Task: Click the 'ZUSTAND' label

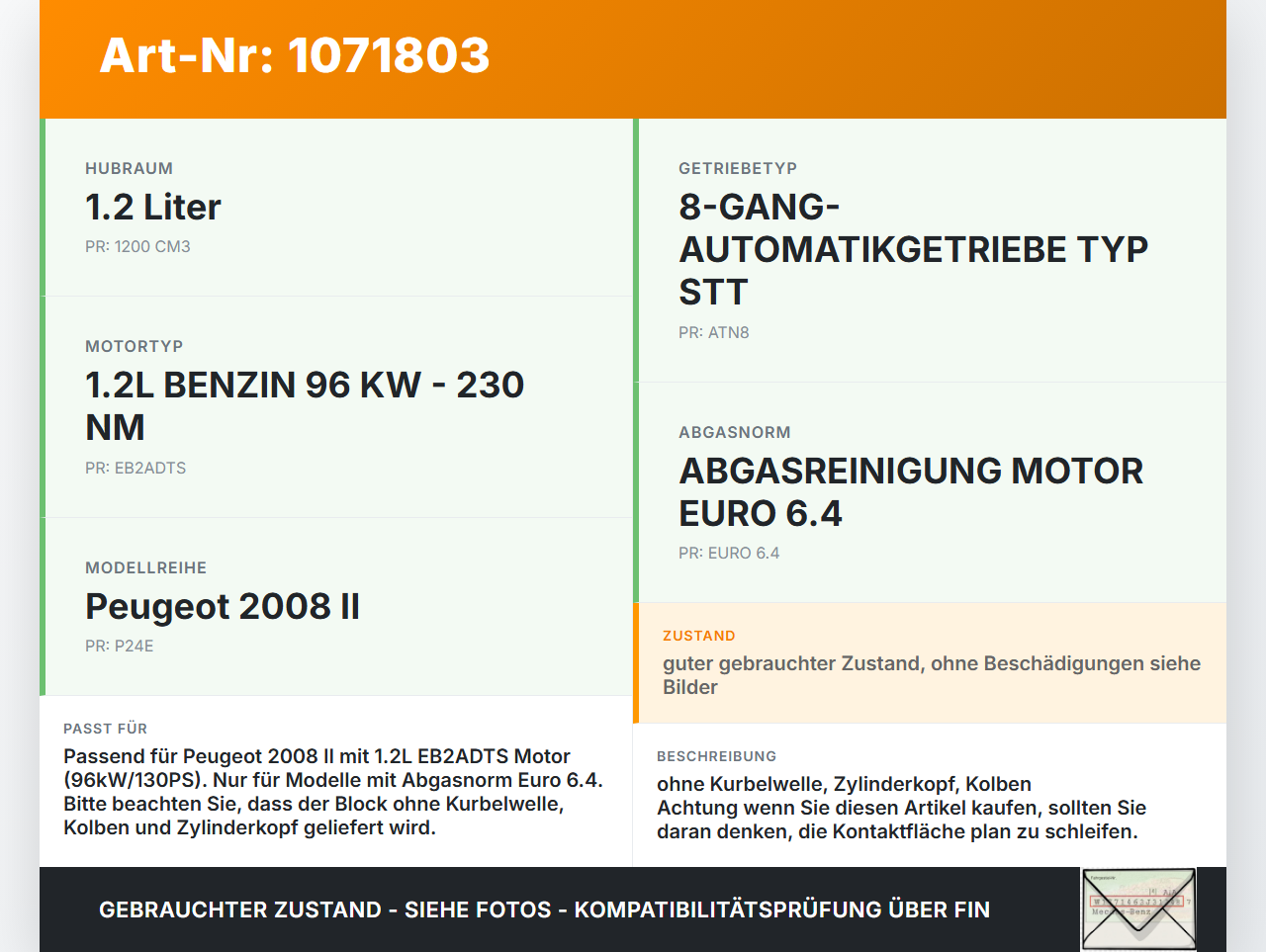Action: (x=699, y=636)
